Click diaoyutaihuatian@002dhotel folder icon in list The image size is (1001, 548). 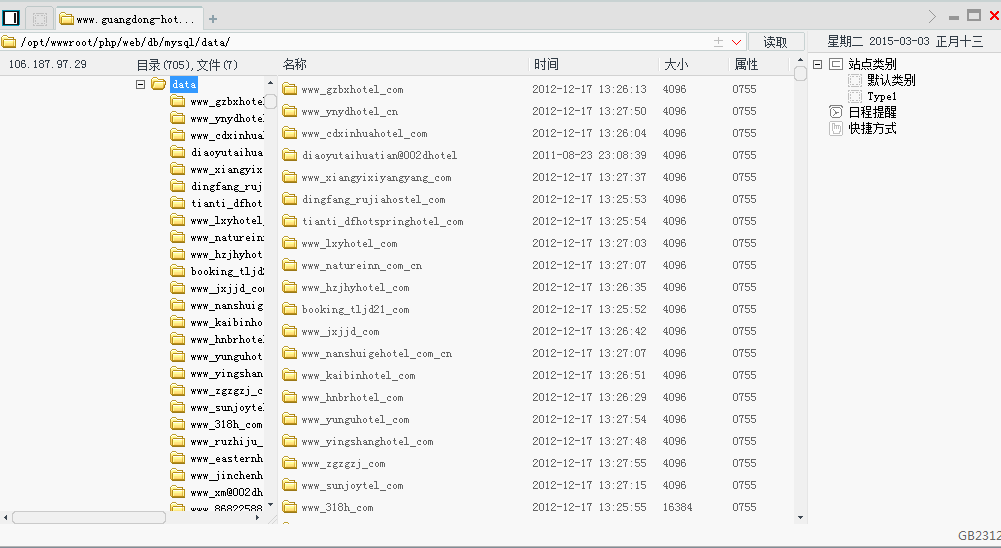click(290, 155)
